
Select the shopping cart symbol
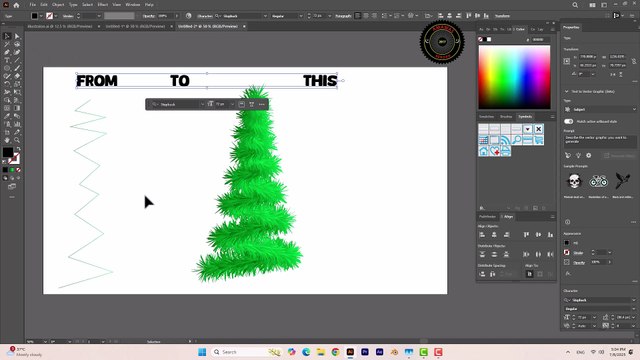[x=538, y=140]
